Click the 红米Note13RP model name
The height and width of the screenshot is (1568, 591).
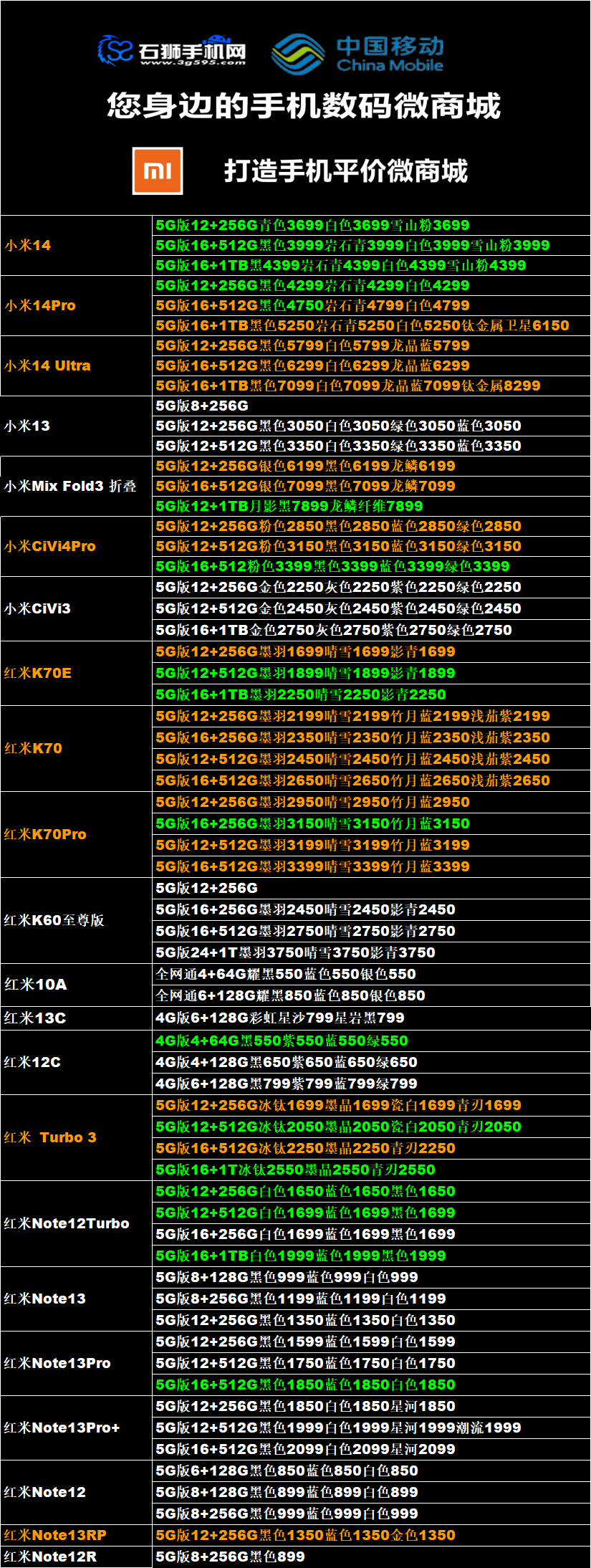(55, 1535)
